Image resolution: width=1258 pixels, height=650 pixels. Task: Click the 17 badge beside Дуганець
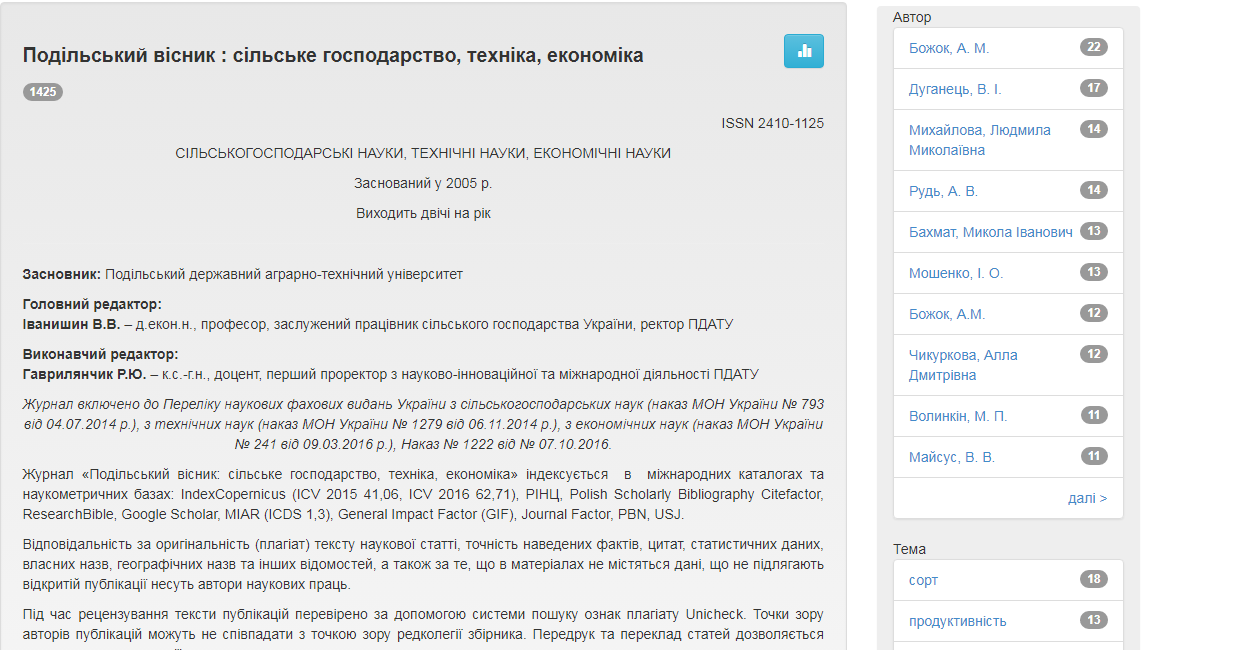[1094, 88]
